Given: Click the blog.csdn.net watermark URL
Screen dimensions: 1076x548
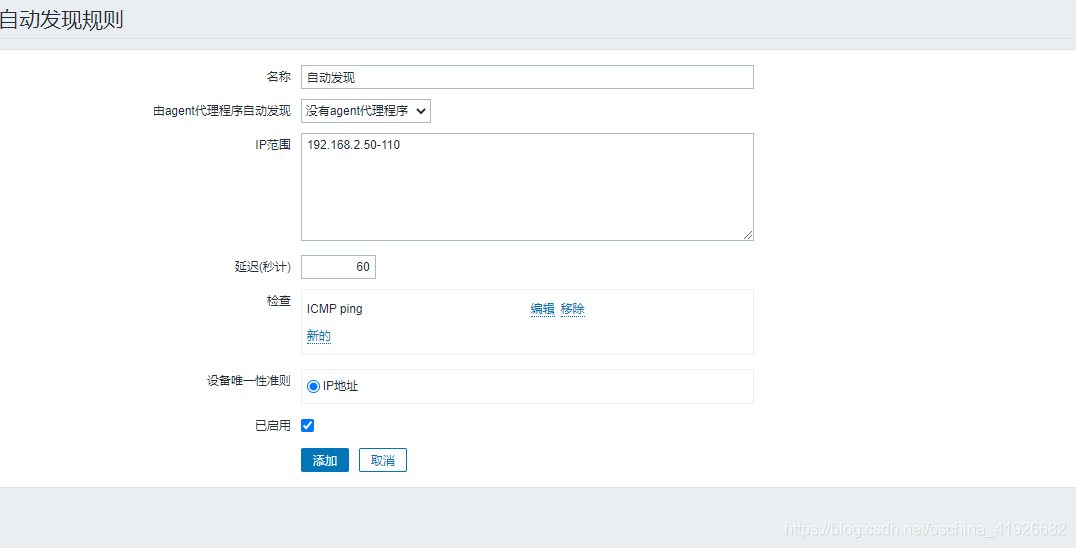Looking at the screenshot, I should [925, 529].
